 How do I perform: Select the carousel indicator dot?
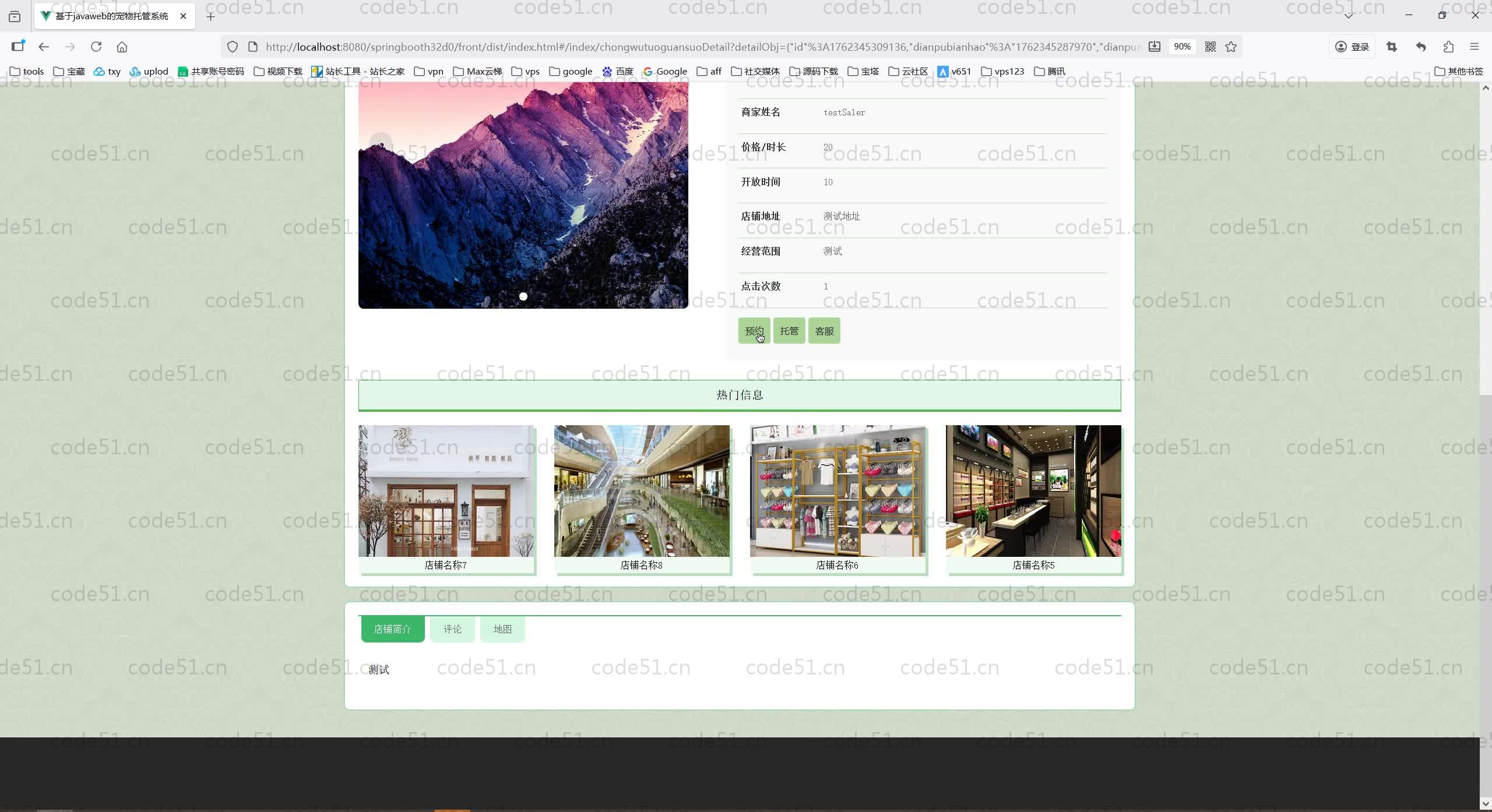(523, 296)
